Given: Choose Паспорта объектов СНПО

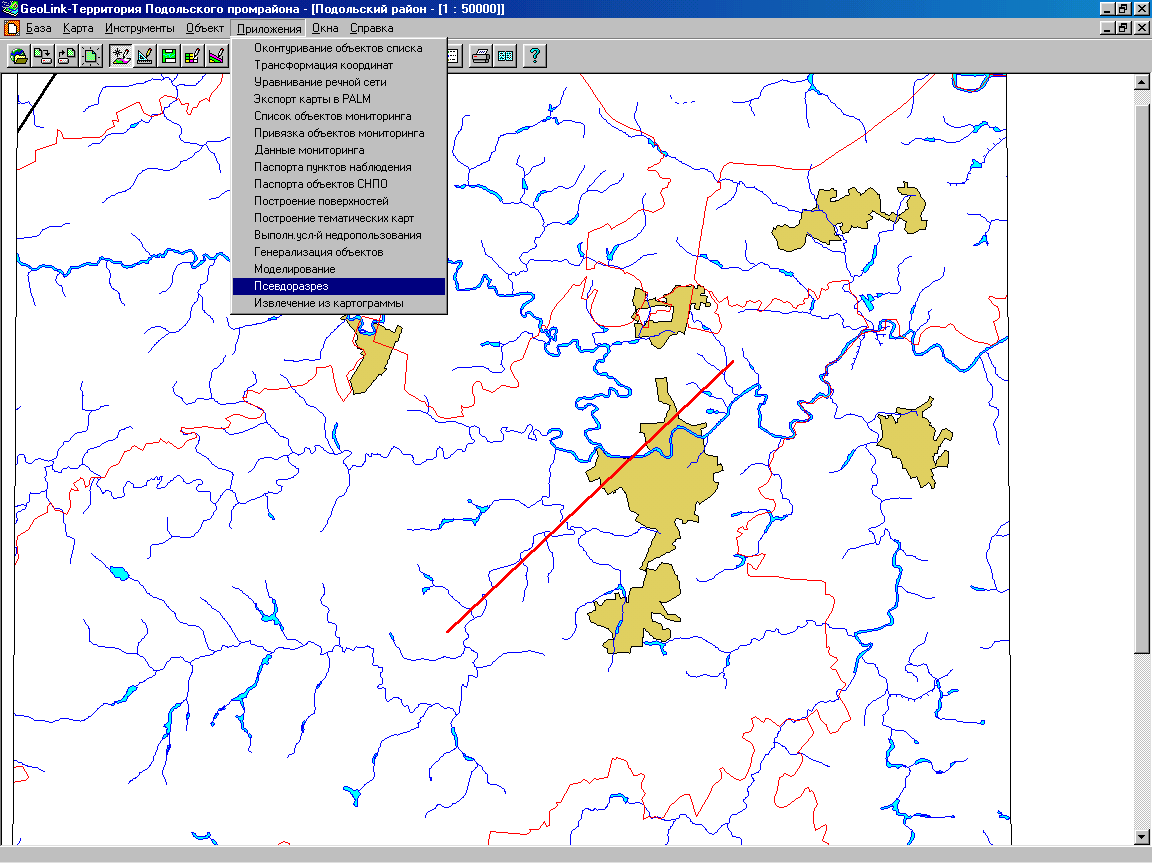Looking at the screenshot, I should [x=339, y=184].
